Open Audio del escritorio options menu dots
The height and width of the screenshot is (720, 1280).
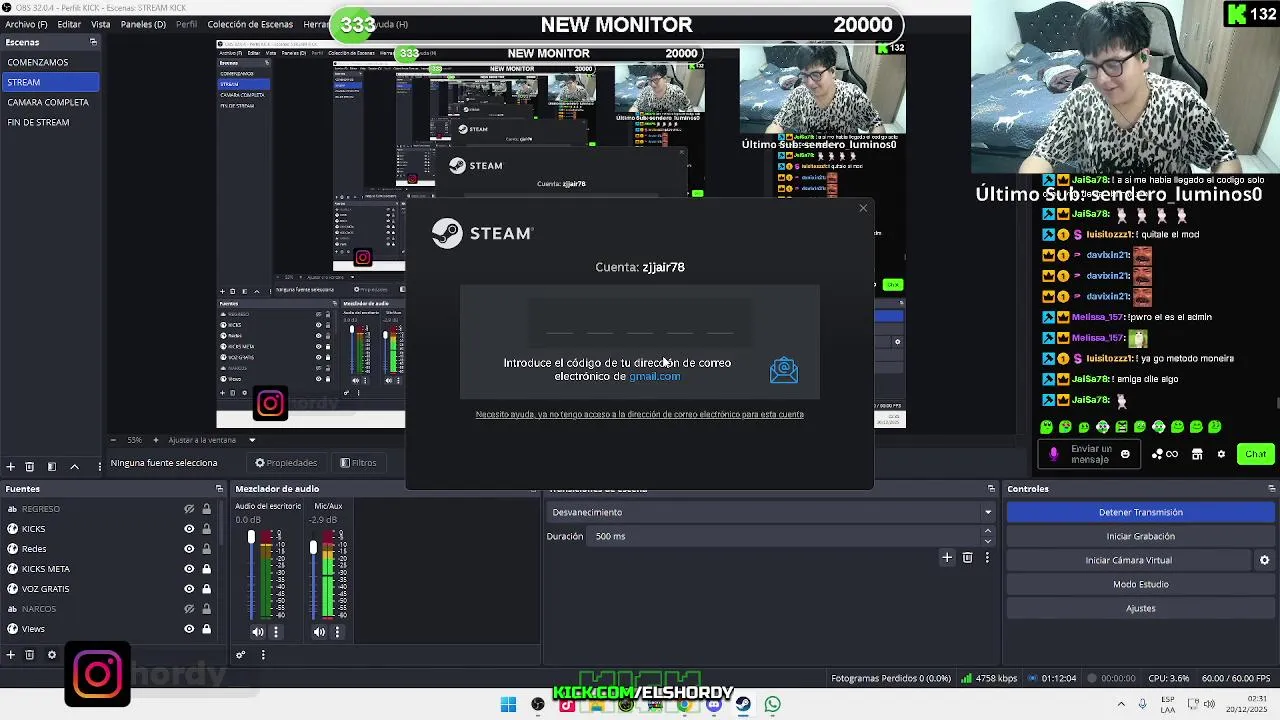[276, 631]
